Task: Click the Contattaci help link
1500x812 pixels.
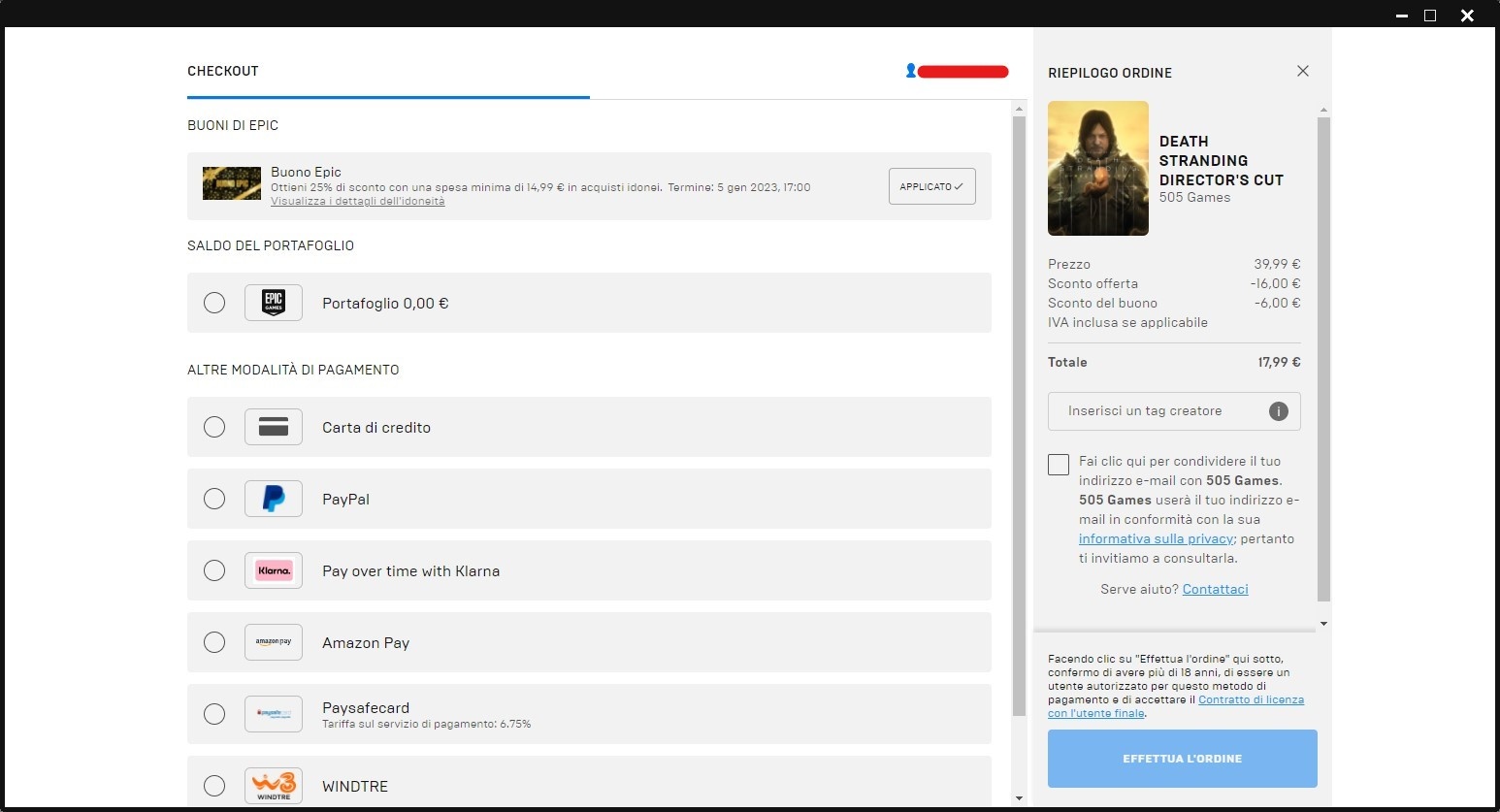Action: (1216, 589)
